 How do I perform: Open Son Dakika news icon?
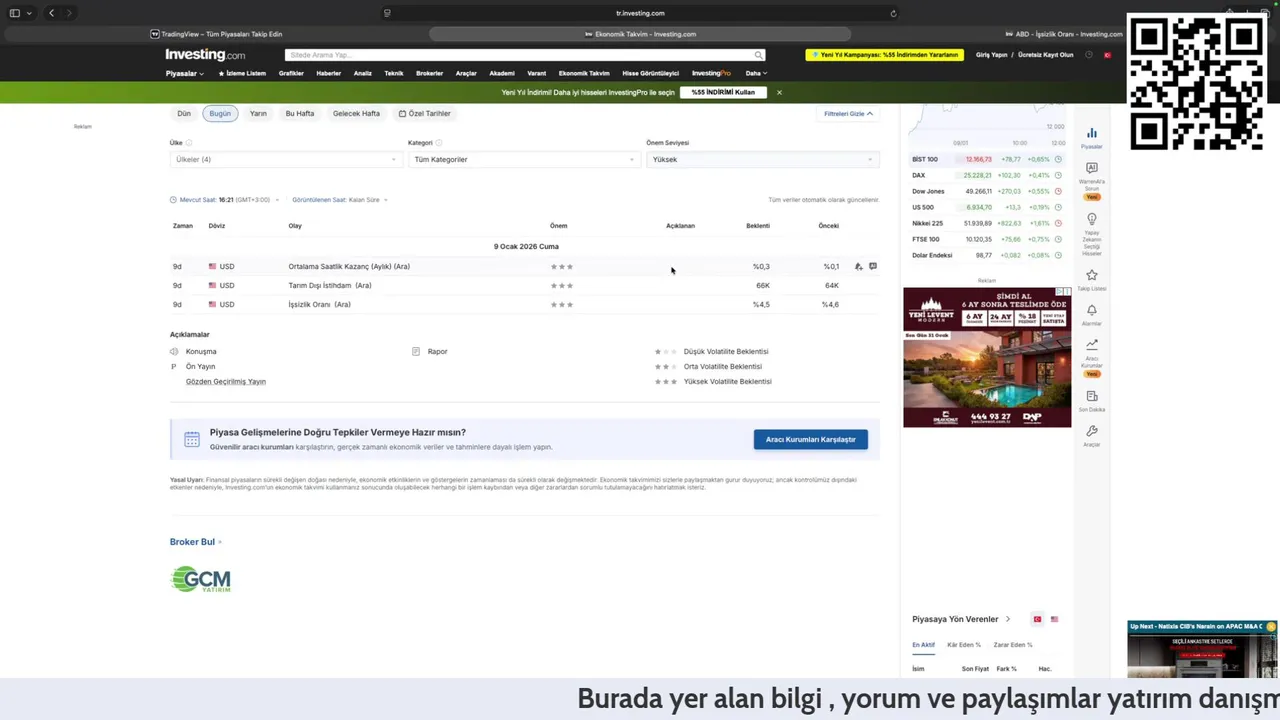coord(1091,397)
